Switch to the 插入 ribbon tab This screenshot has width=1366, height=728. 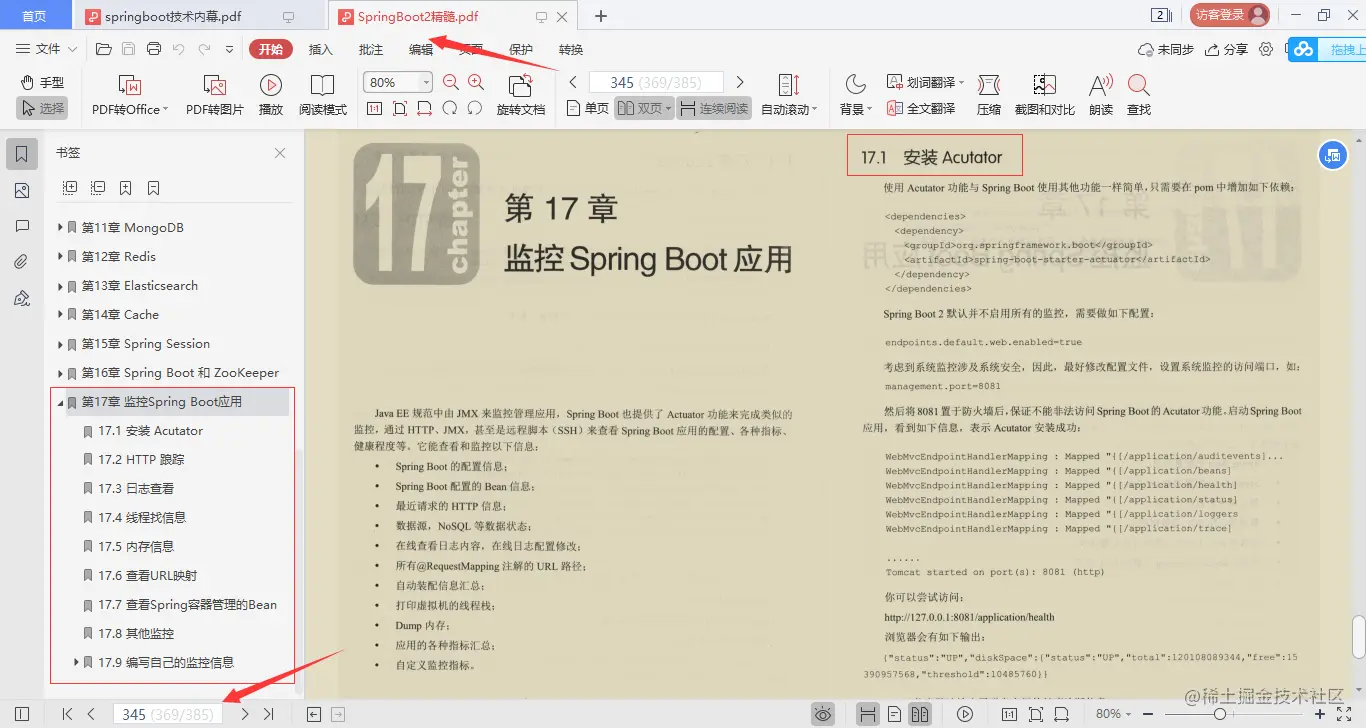321,49
